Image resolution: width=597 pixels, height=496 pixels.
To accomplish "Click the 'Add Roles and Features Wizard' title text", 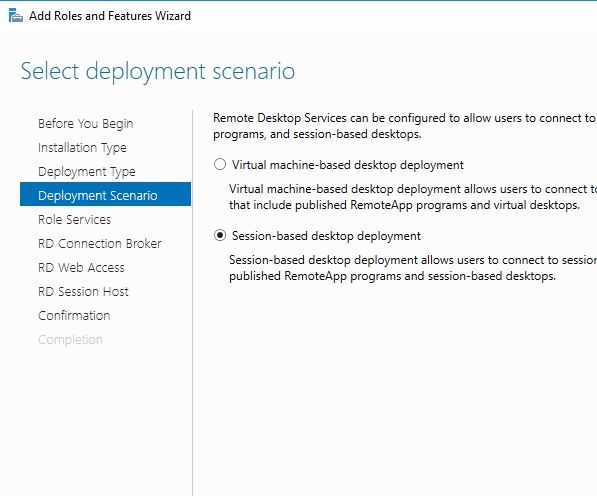I will tap(110, 16).
